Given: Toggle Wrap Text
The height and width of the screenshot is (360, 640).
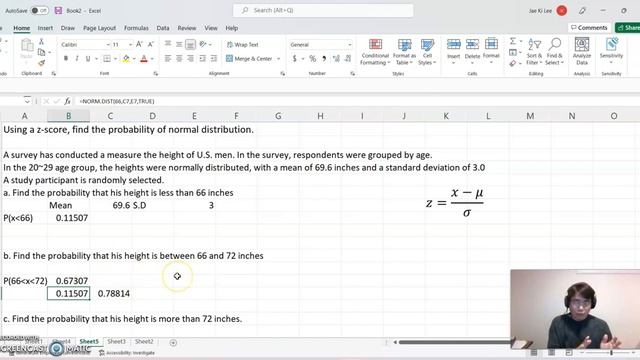Looking at the screenshot, I should click(242, 44).
